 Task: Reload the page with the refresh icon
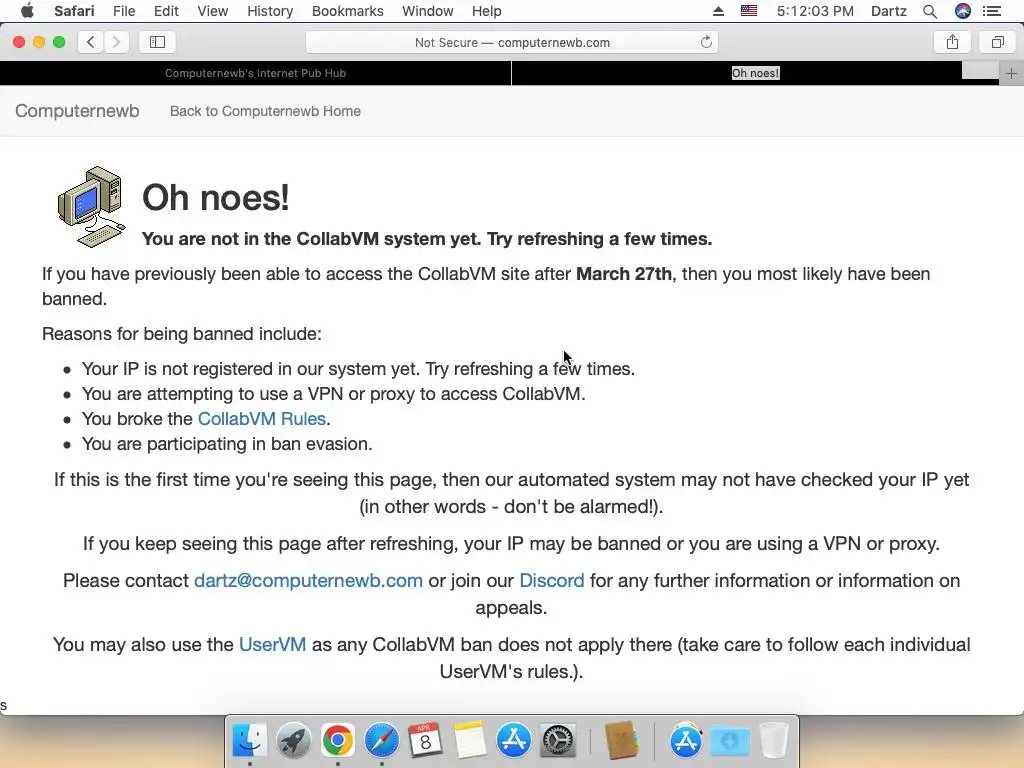[706, 42]
